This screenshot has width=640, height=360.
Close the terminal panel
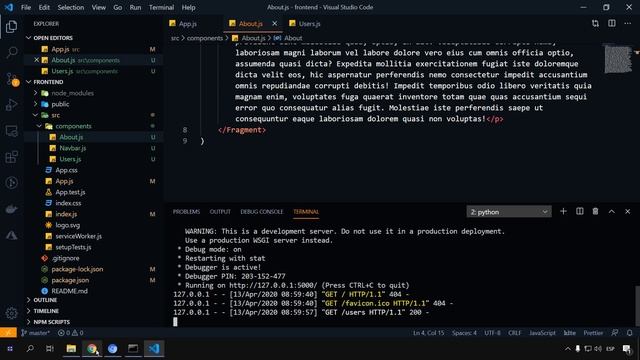point(627,211)
